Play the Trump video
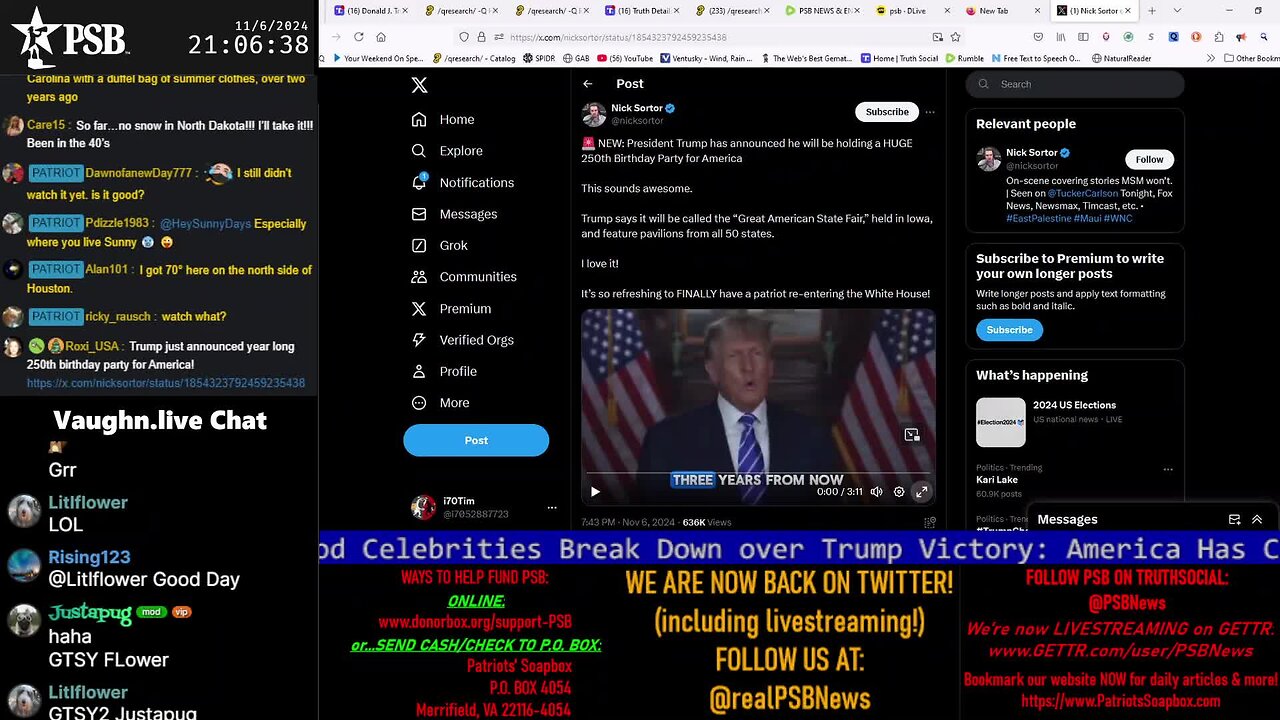The image size is (1280, 720). pos(595,492)
